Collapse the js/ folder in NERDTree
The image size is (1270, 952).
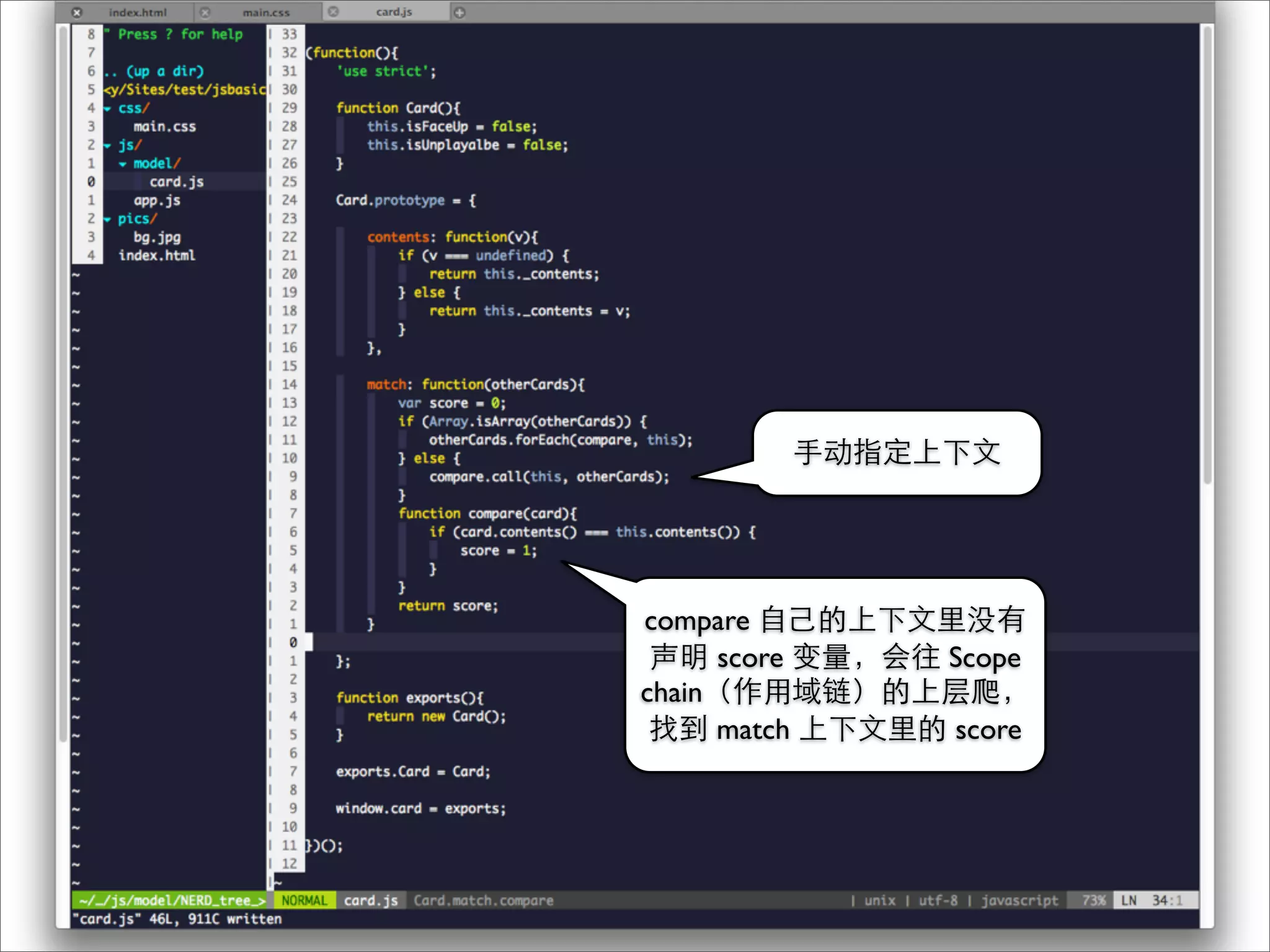pos(108,146)
